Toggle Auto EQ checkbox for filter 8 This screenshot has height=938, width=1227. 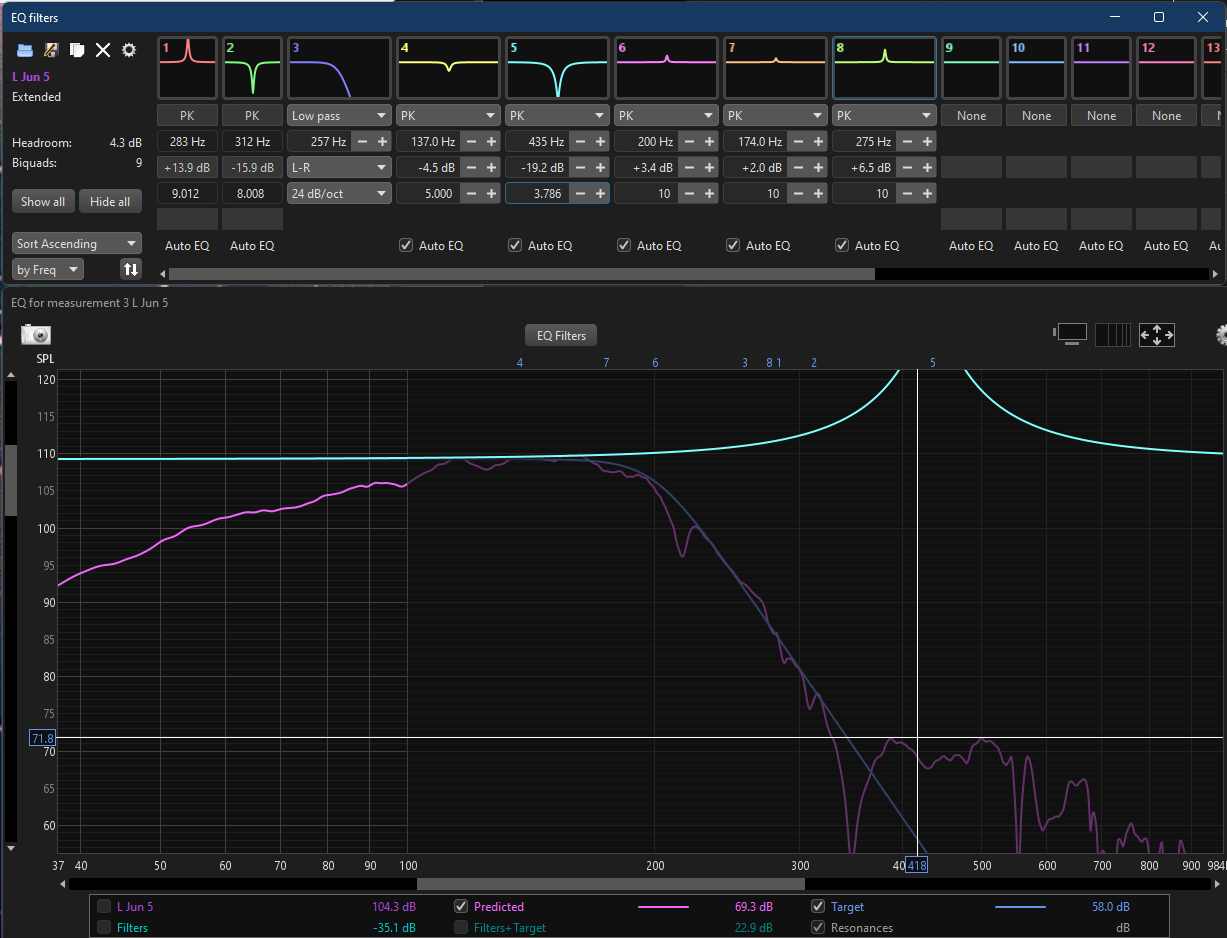coord(842,245)
